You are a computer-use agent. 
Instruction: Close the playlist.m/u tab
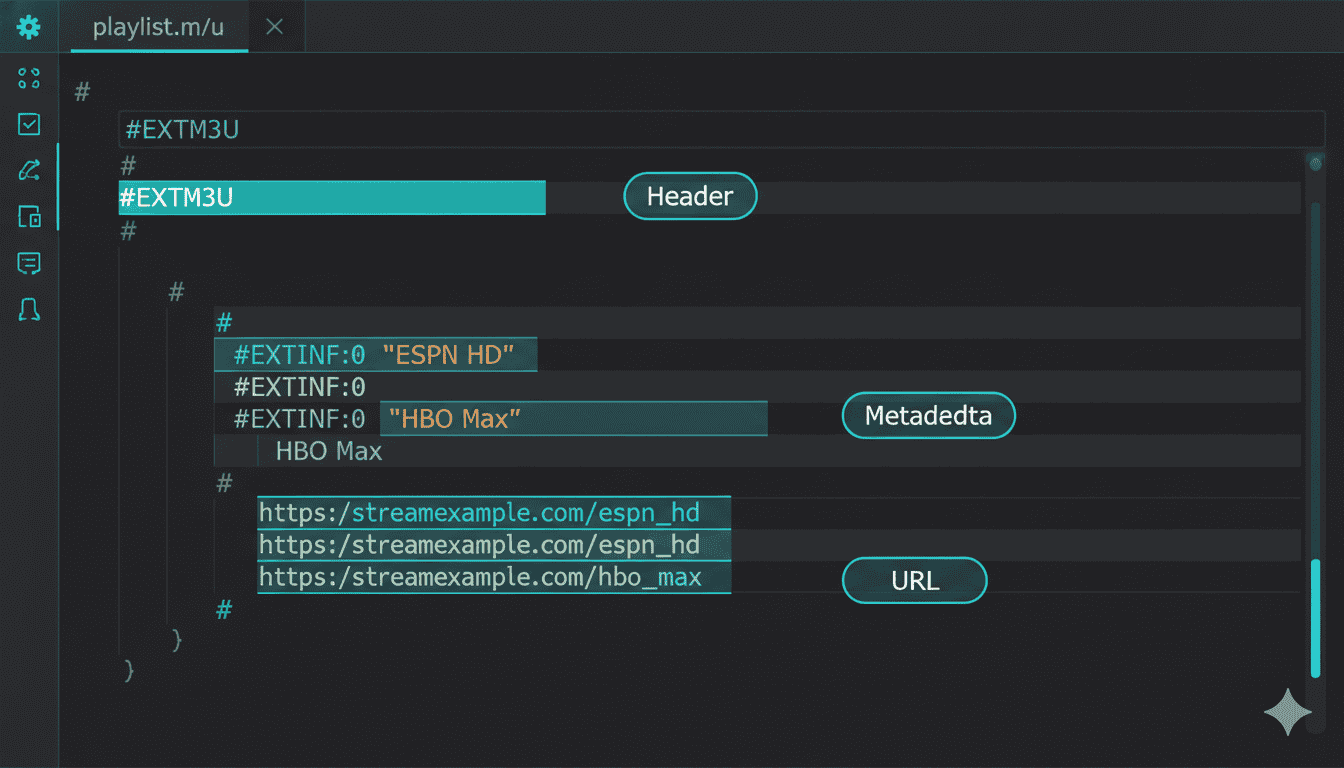(x=275, y=27)
